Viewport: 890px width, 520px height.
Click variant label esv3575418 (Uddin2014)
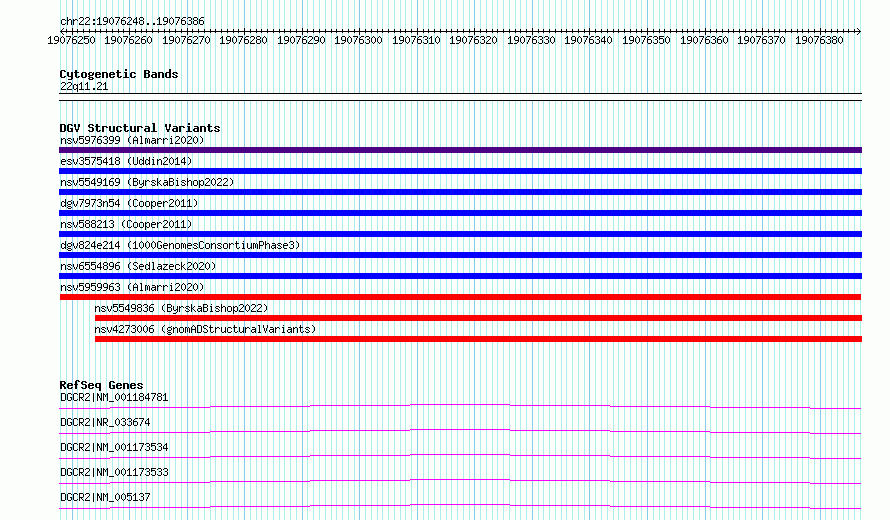pos(126,161)
